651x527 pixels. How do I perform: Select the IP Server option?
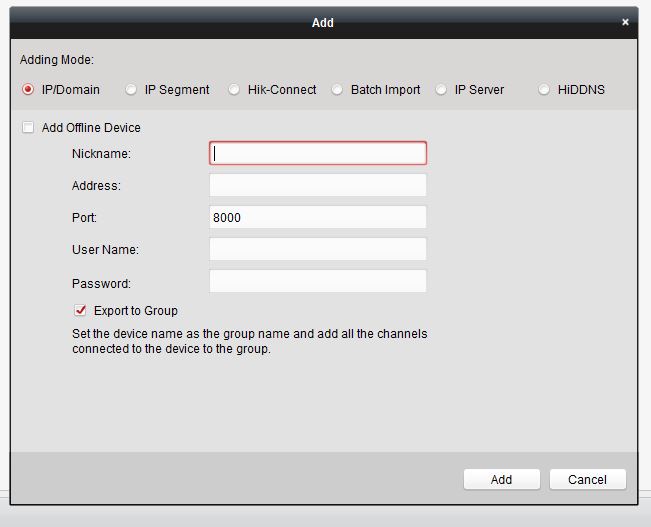[x=441, y=90]
